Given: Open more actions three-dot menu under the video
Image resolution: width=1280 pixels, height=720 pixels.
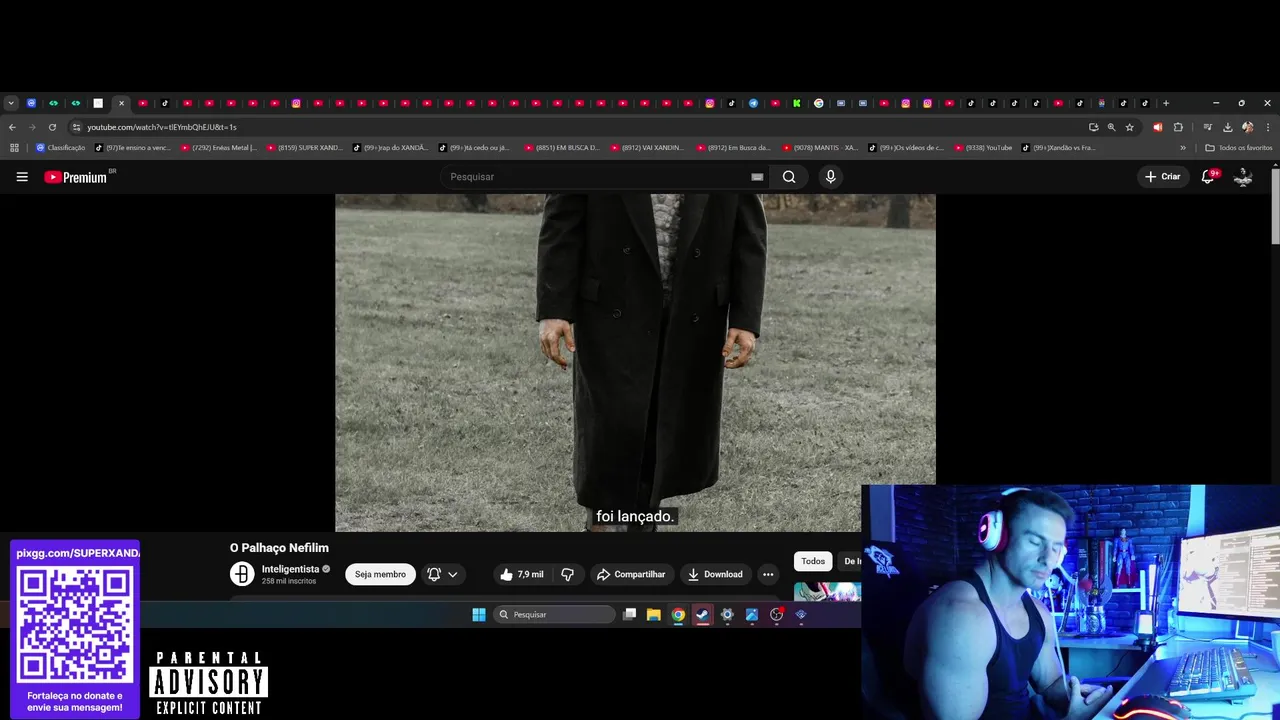Looking at the screenshot, I should pyautogui.click(x=768, y=574).
